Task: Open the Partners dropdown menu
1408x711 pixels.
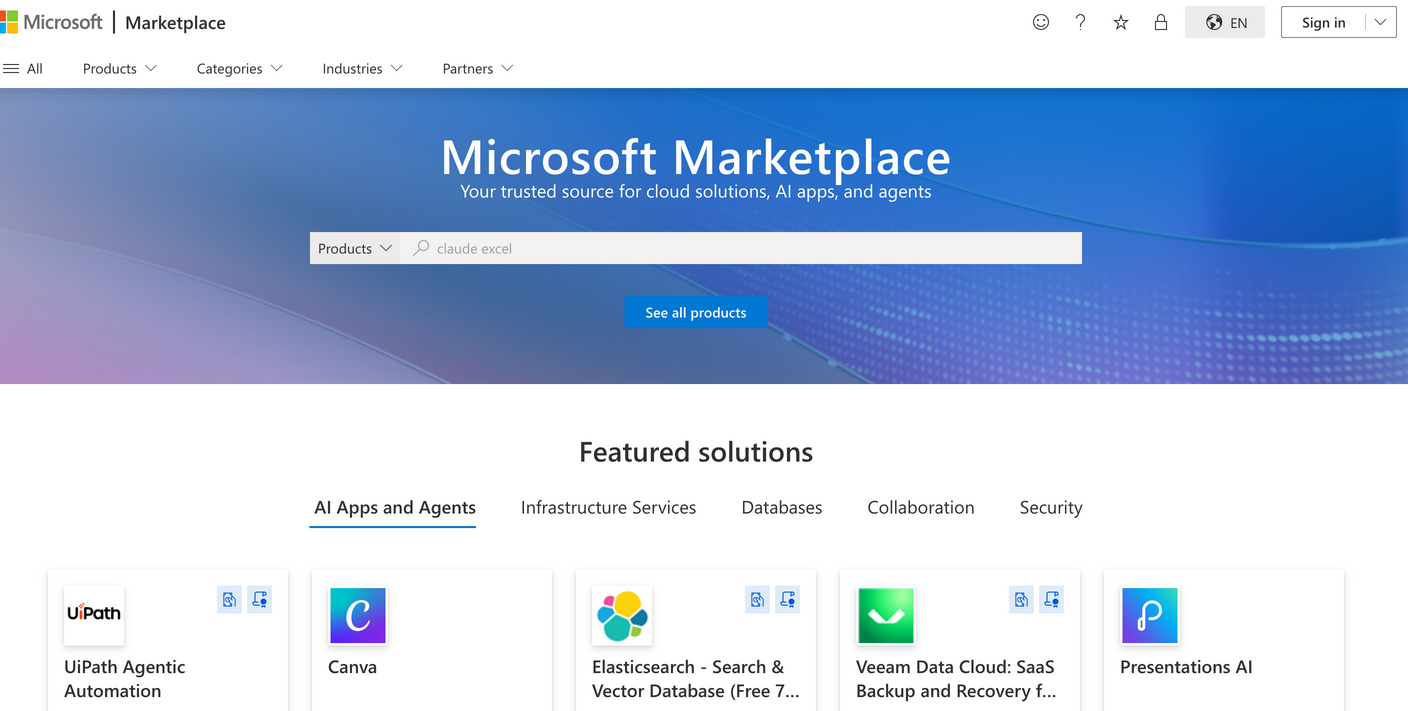Action: pyautogui.click(x=478, y=68)
